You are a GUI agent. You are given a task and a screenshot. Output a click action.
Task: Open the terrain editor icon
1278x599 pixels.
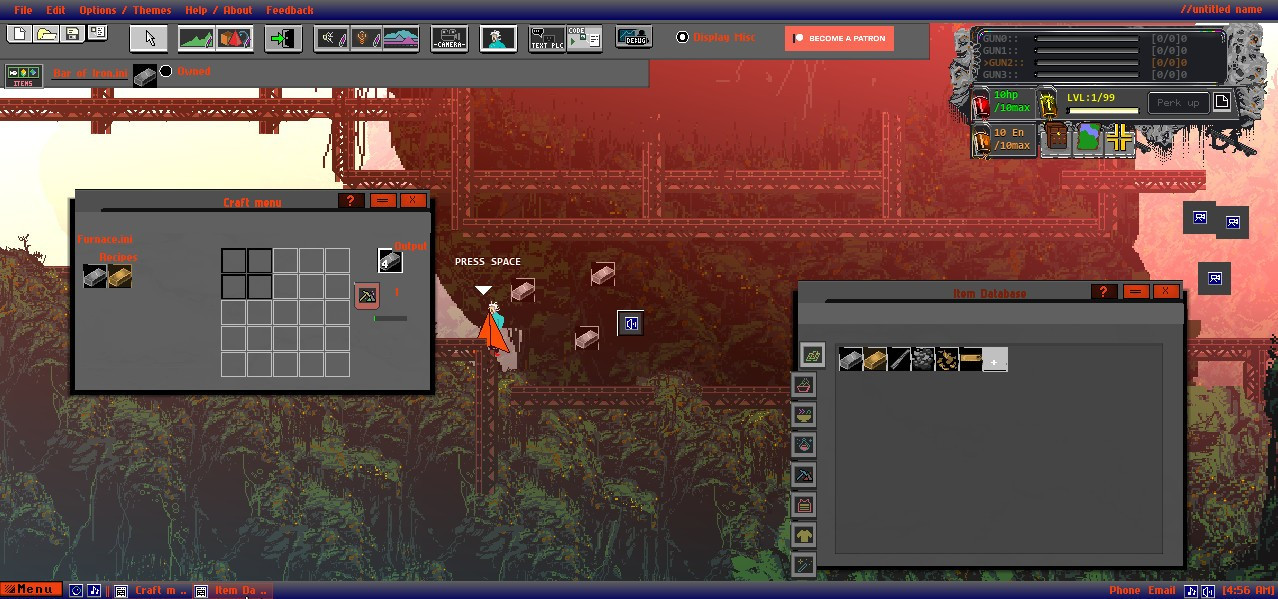[x=196, y=39]
